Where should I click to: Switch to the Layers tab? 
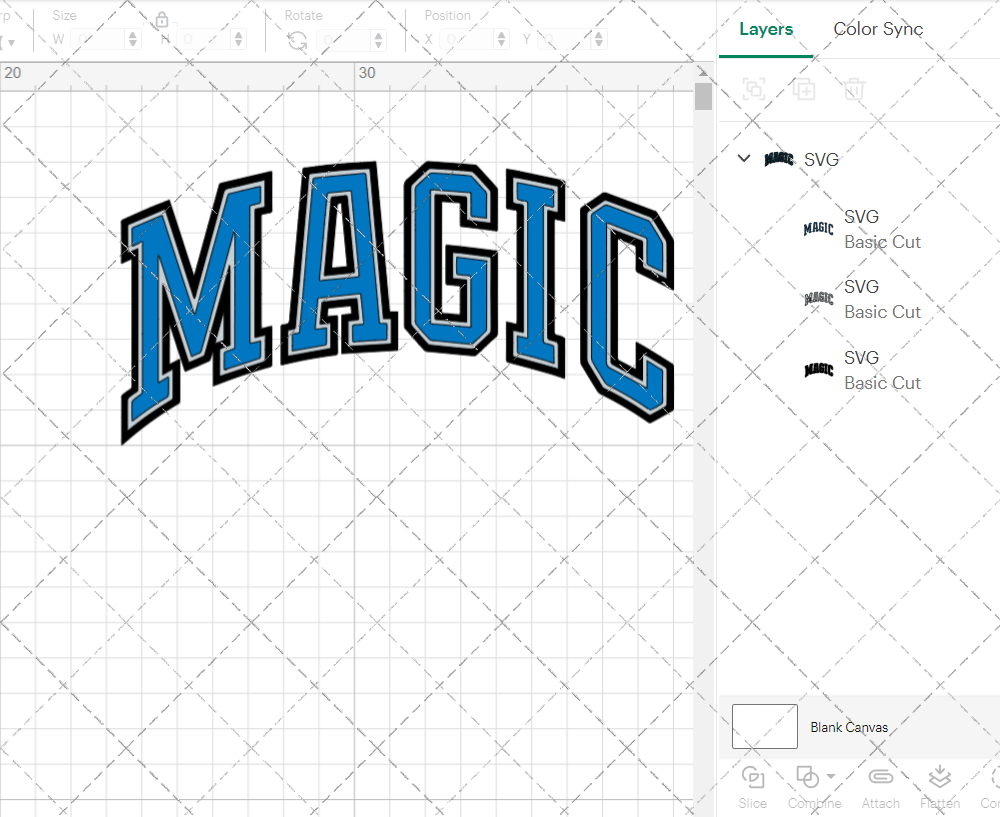766,29
